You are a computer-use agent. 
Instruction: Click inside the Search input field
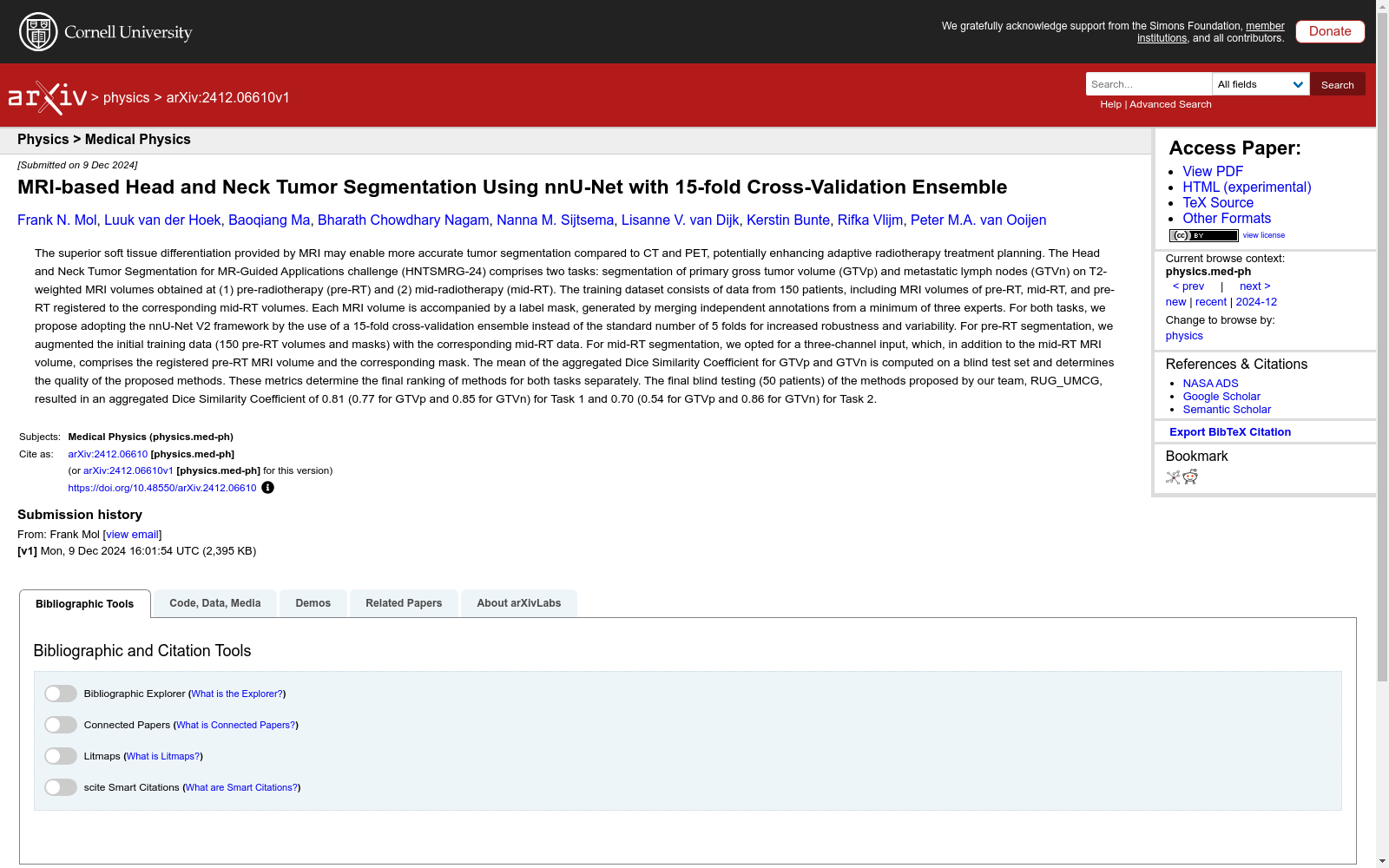1149,84
